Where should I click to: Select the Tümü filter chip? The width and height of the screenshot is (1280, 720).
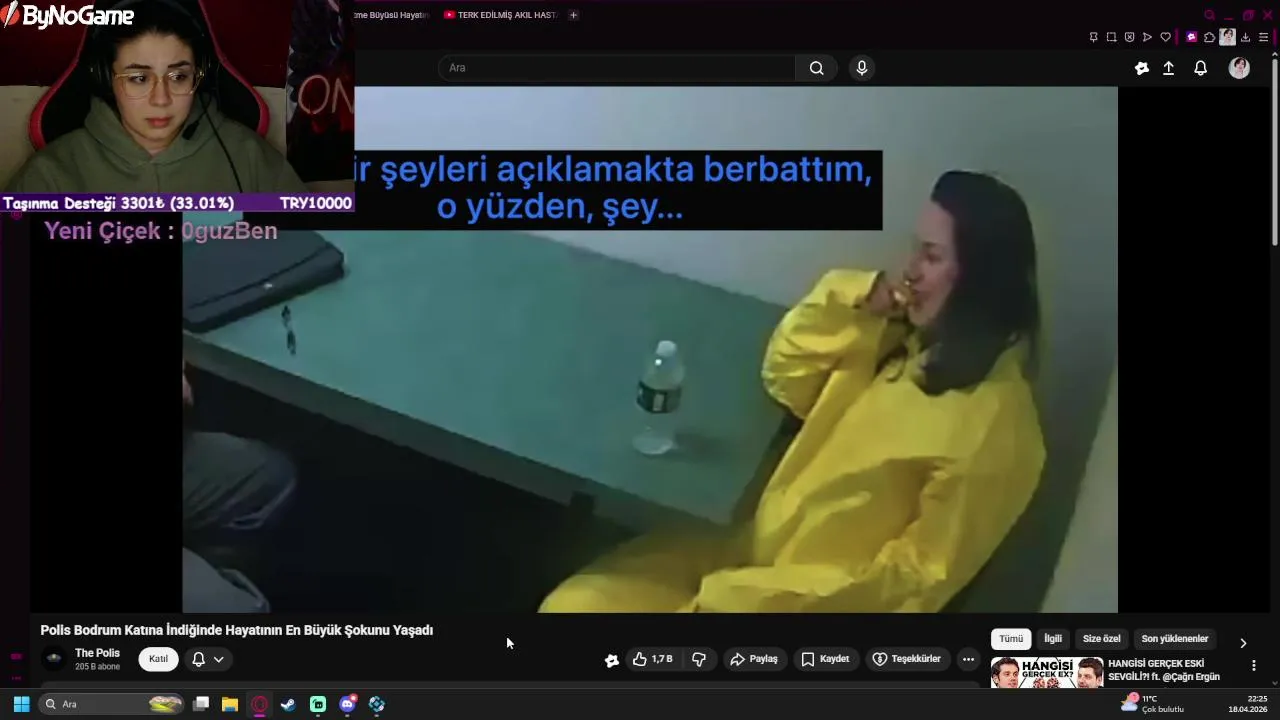1011,639
